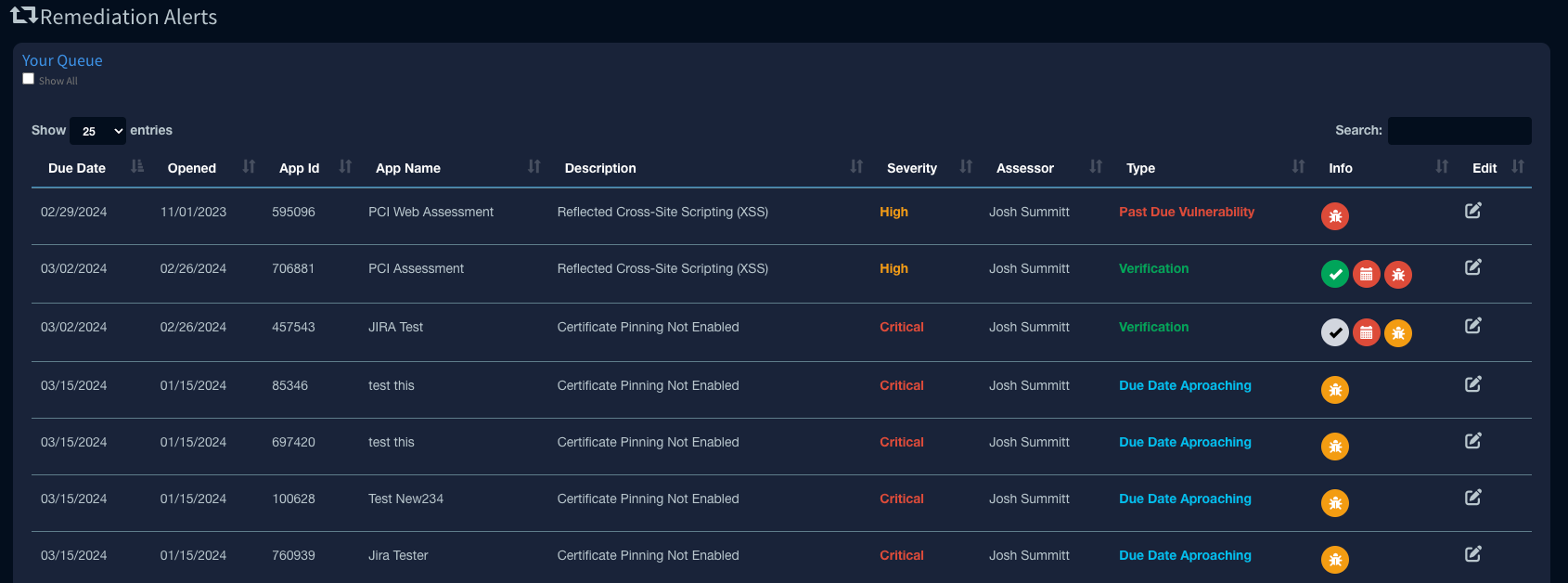Click the green checkmark icon for PCI Assessment
This screenshot has height=583, width=1568.
click(x=1334, y=275)
